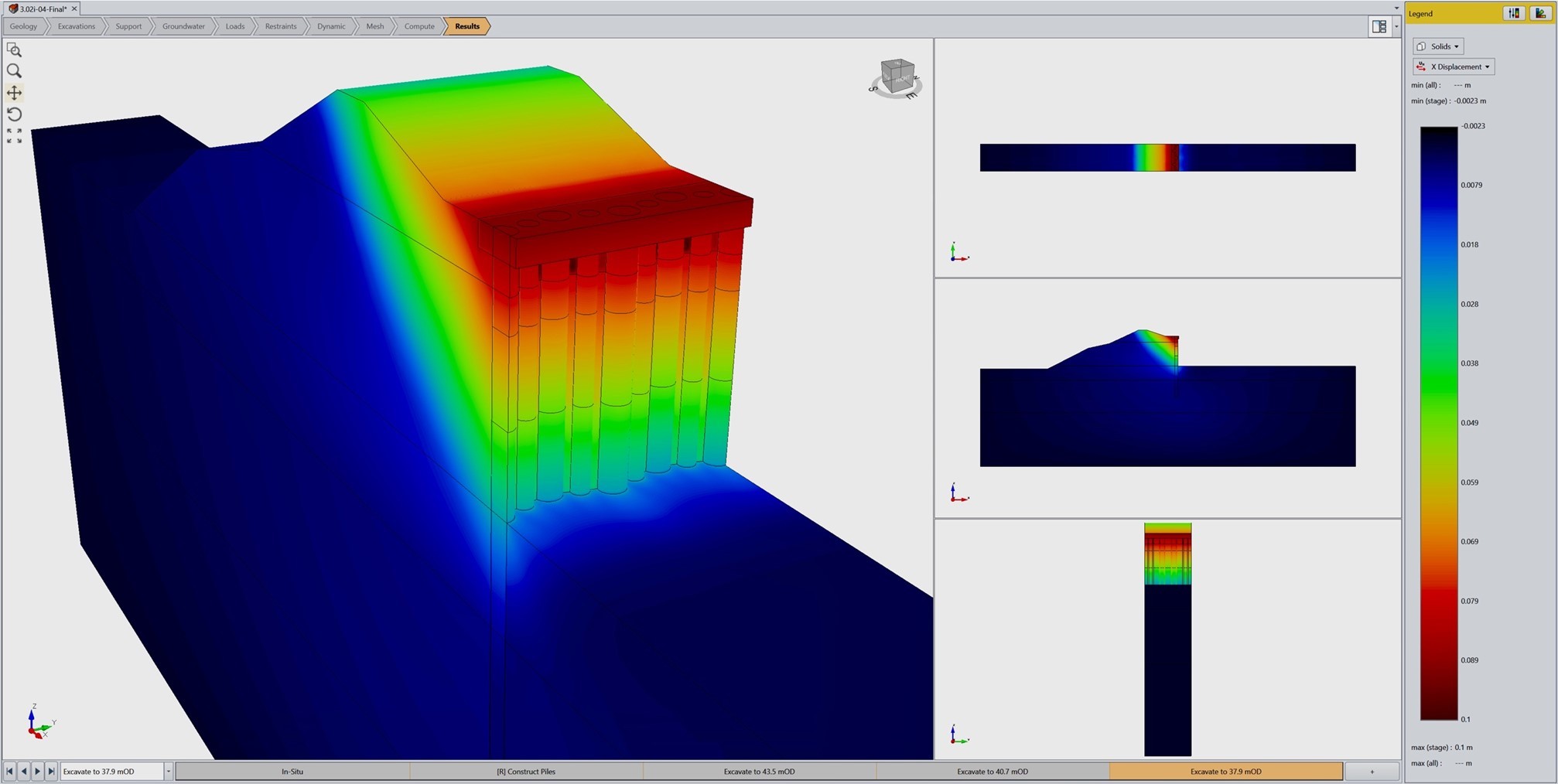Click the rotate view tool
This screenshot has height=784, width=1558.
pyautogui.click(x=14, y=114)
